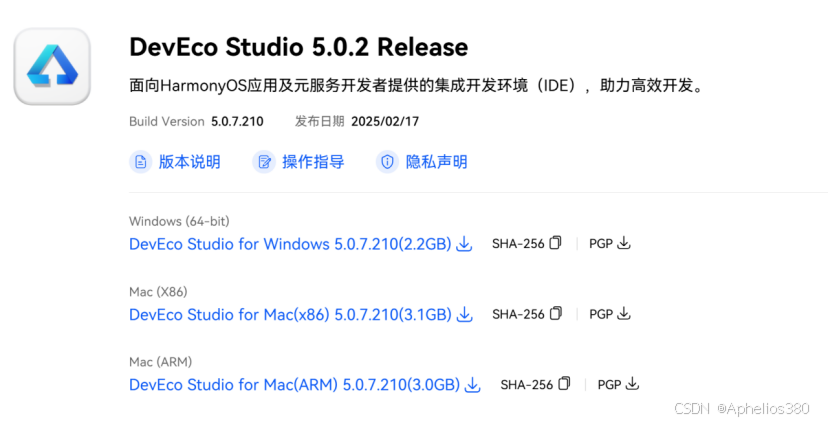The image size is (829, 424).
Task: Open DevEco Studio for Mac(ARM) 5.0.7.210 link
Action: 294,385
